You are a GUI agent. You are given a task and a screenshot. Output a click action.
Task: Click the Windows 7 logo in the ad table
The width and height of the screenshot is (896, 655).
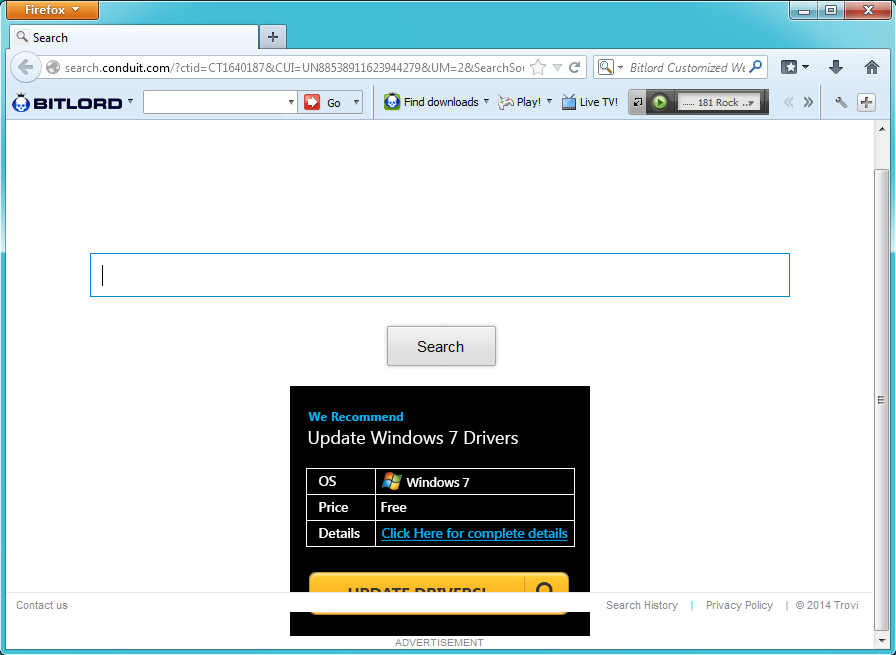pyautogui.click(x=392, y=481)
